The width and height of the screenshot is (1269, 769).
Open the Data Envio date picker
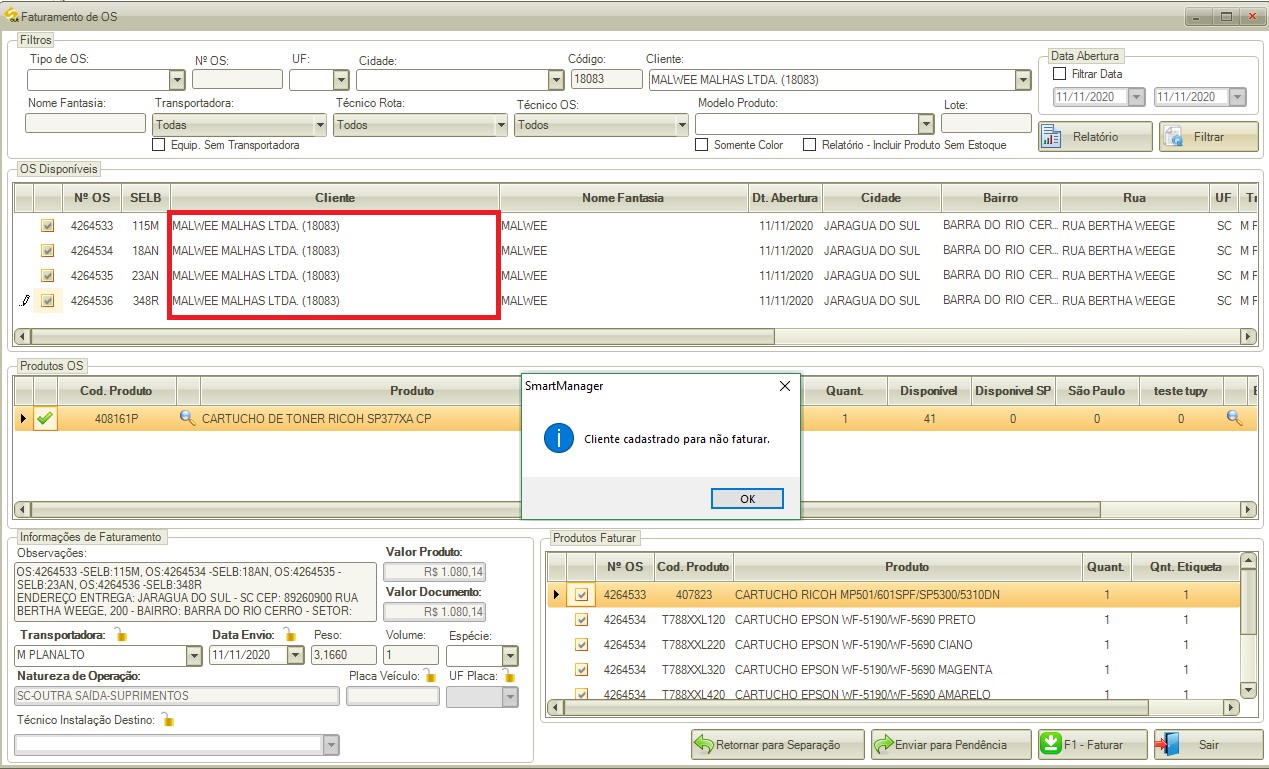point(295,655)
